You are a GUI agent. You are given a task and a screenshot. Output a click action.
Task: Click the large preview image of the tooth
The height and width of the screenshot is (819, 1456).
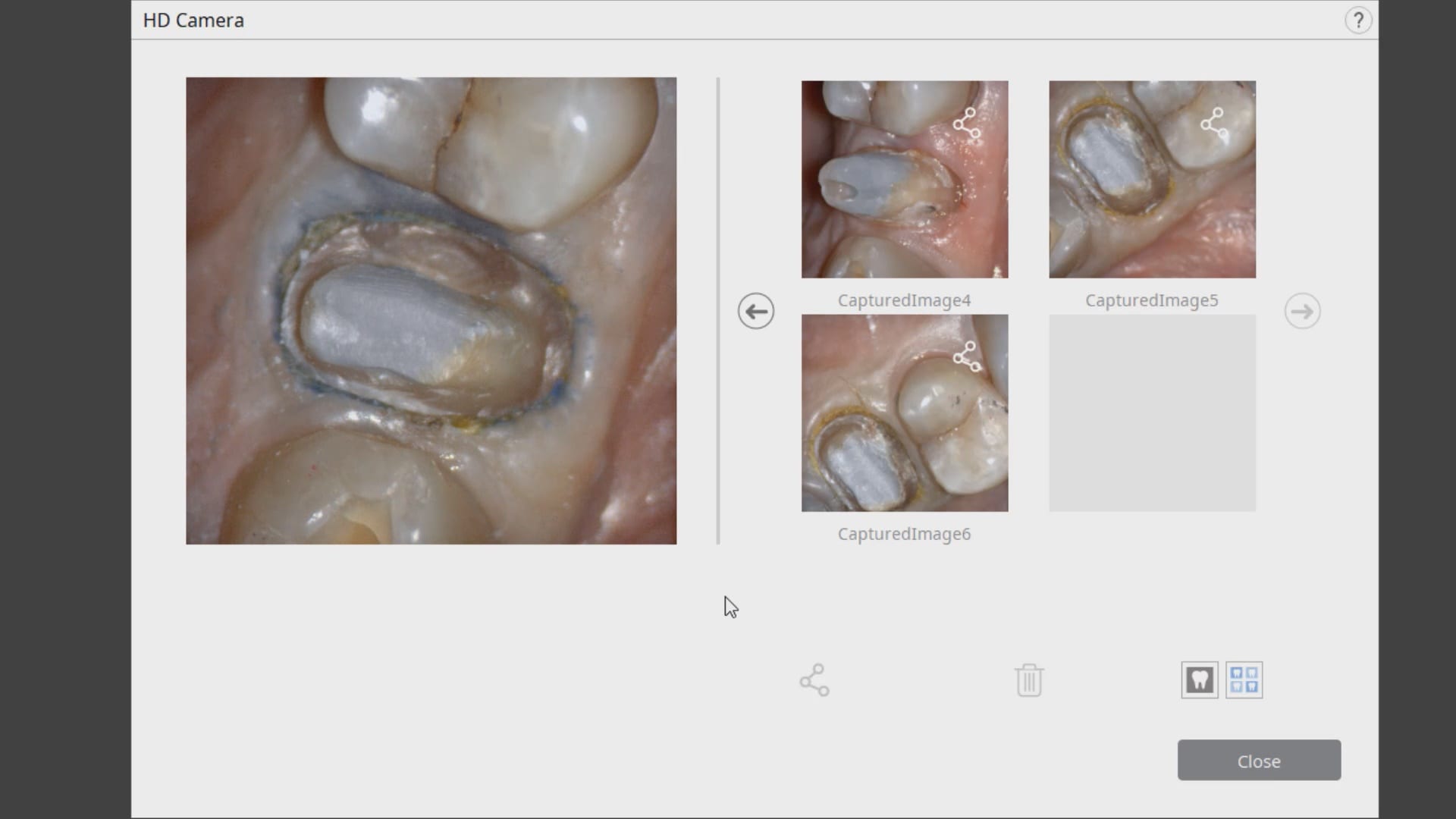point(431,310)
